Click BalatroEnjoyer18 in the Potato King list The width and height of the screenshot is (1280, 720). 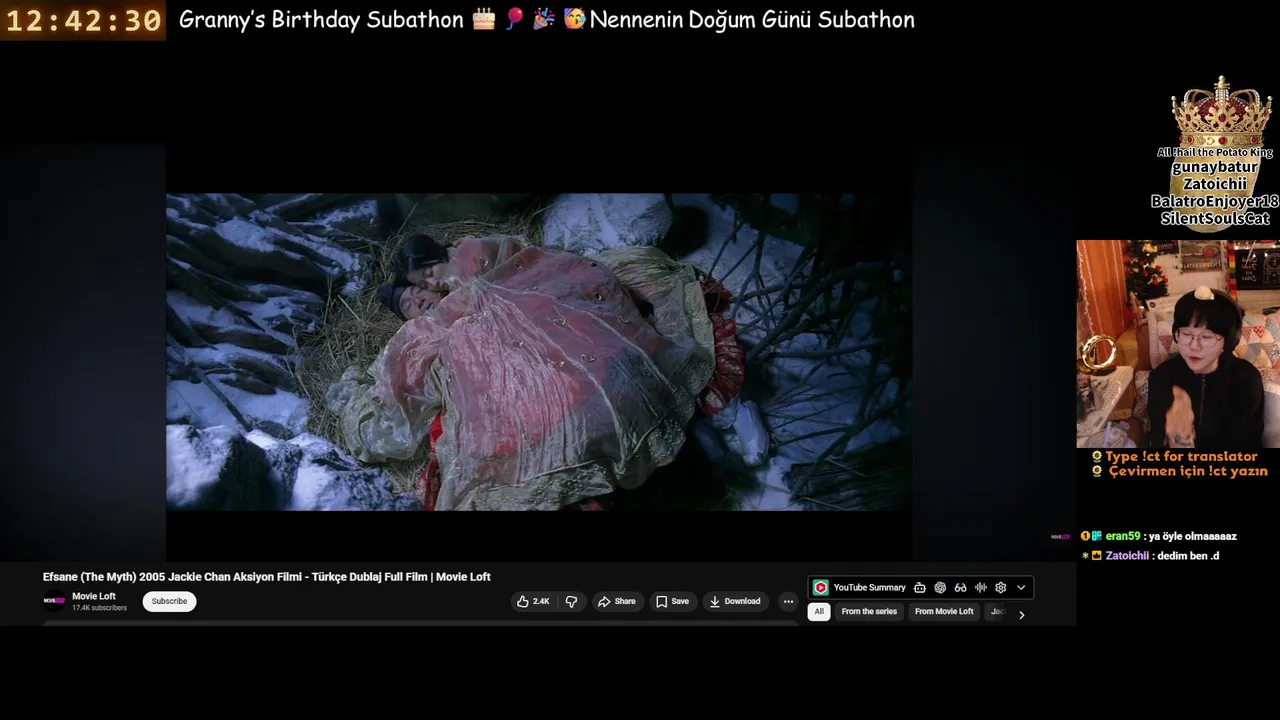[x=1214, y=201]
